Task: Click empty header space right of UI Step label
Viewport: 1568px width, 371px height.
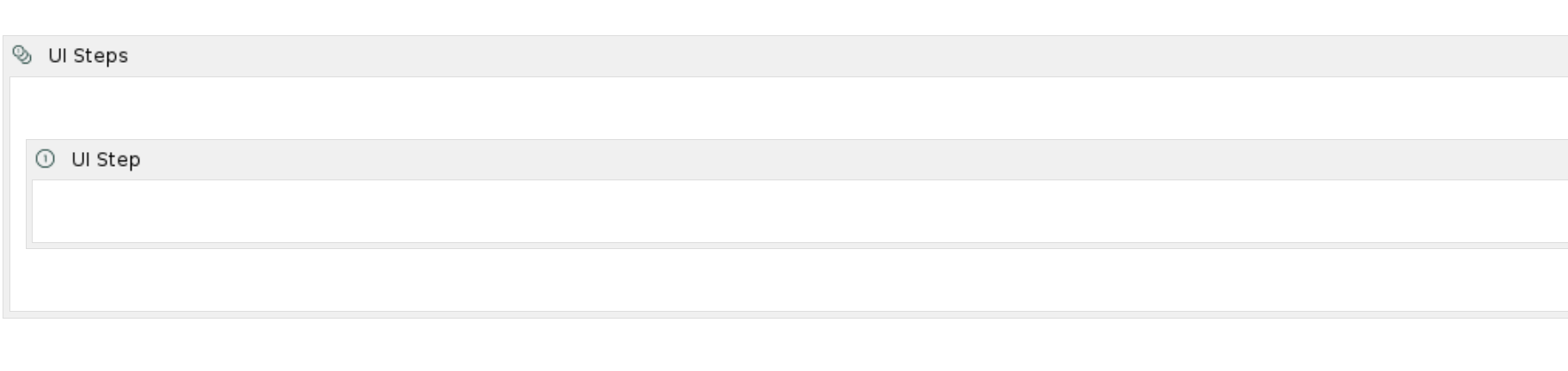Action: coord(854,160)
